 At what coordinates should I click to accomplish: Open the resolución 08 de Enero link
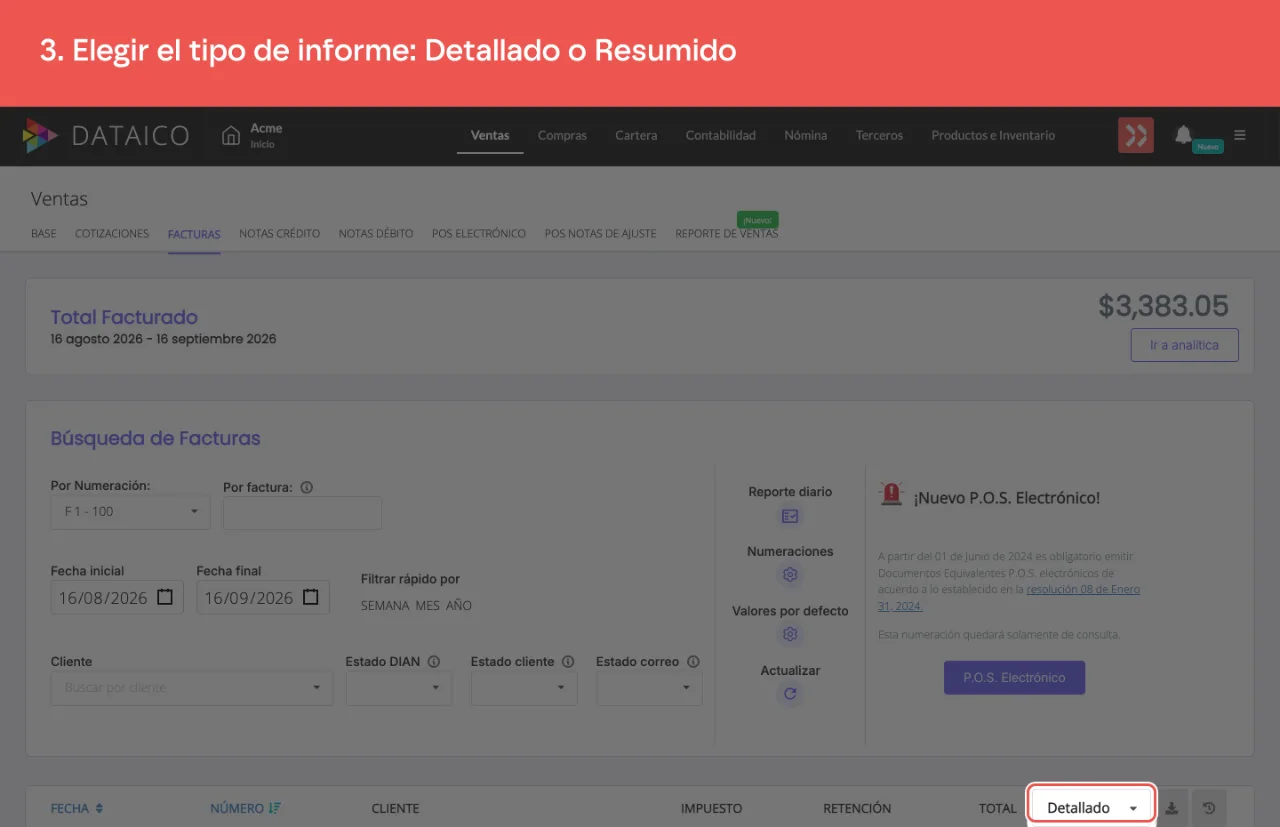1083,590
